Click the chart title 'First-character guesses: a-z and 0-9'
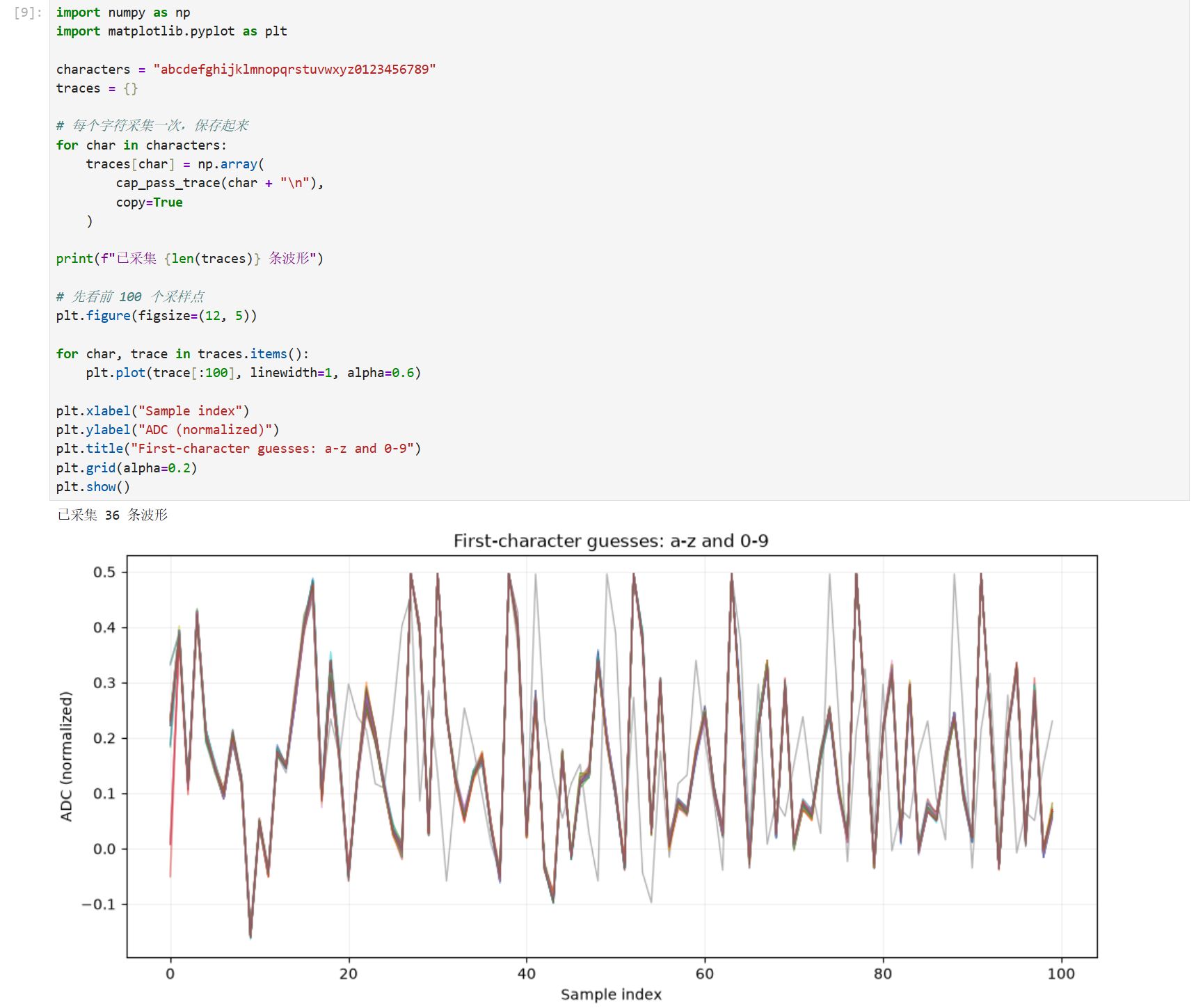1196x1008 pixels. 611,541
